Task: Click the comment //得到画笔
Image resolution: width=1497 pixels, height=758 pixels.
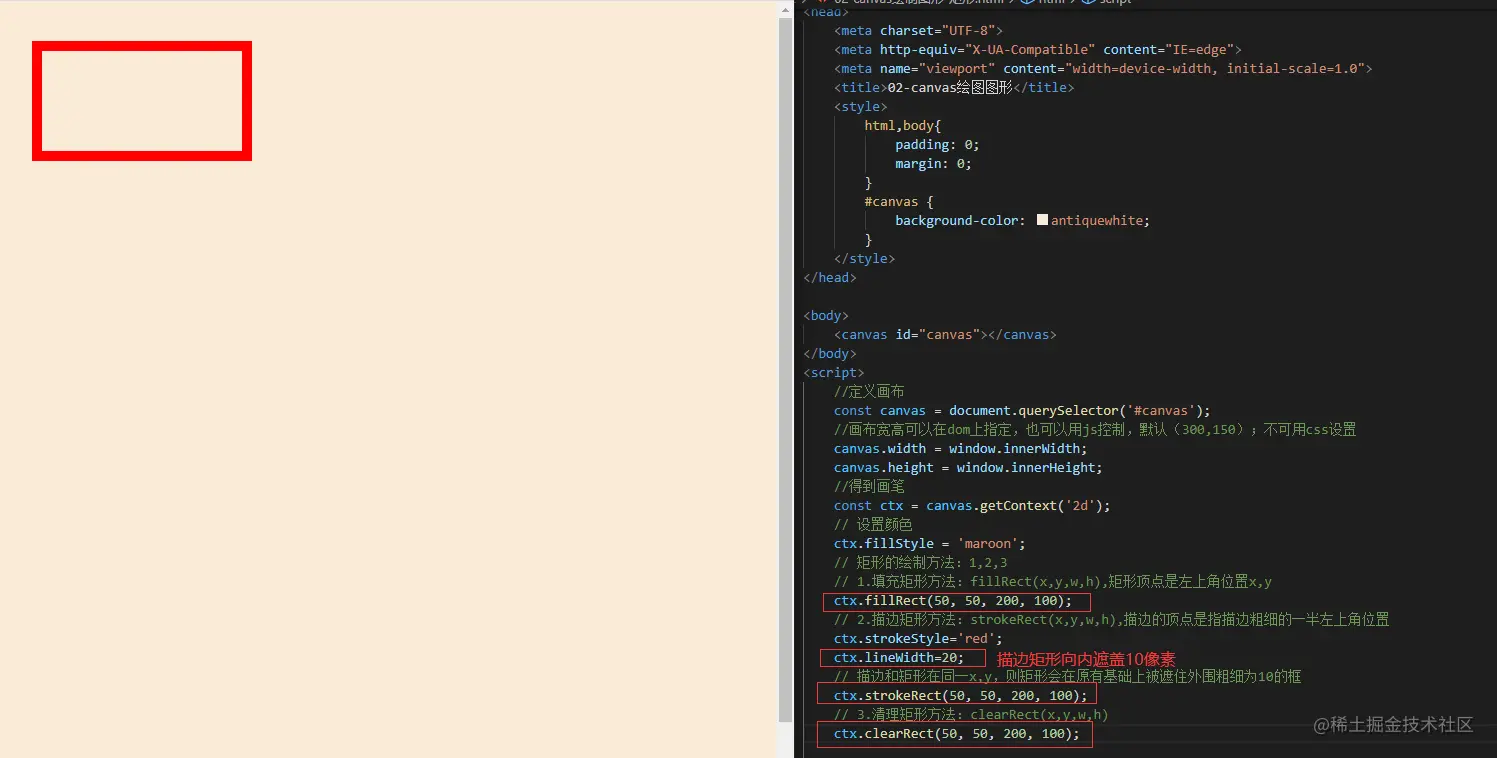Action: [869, 486]
